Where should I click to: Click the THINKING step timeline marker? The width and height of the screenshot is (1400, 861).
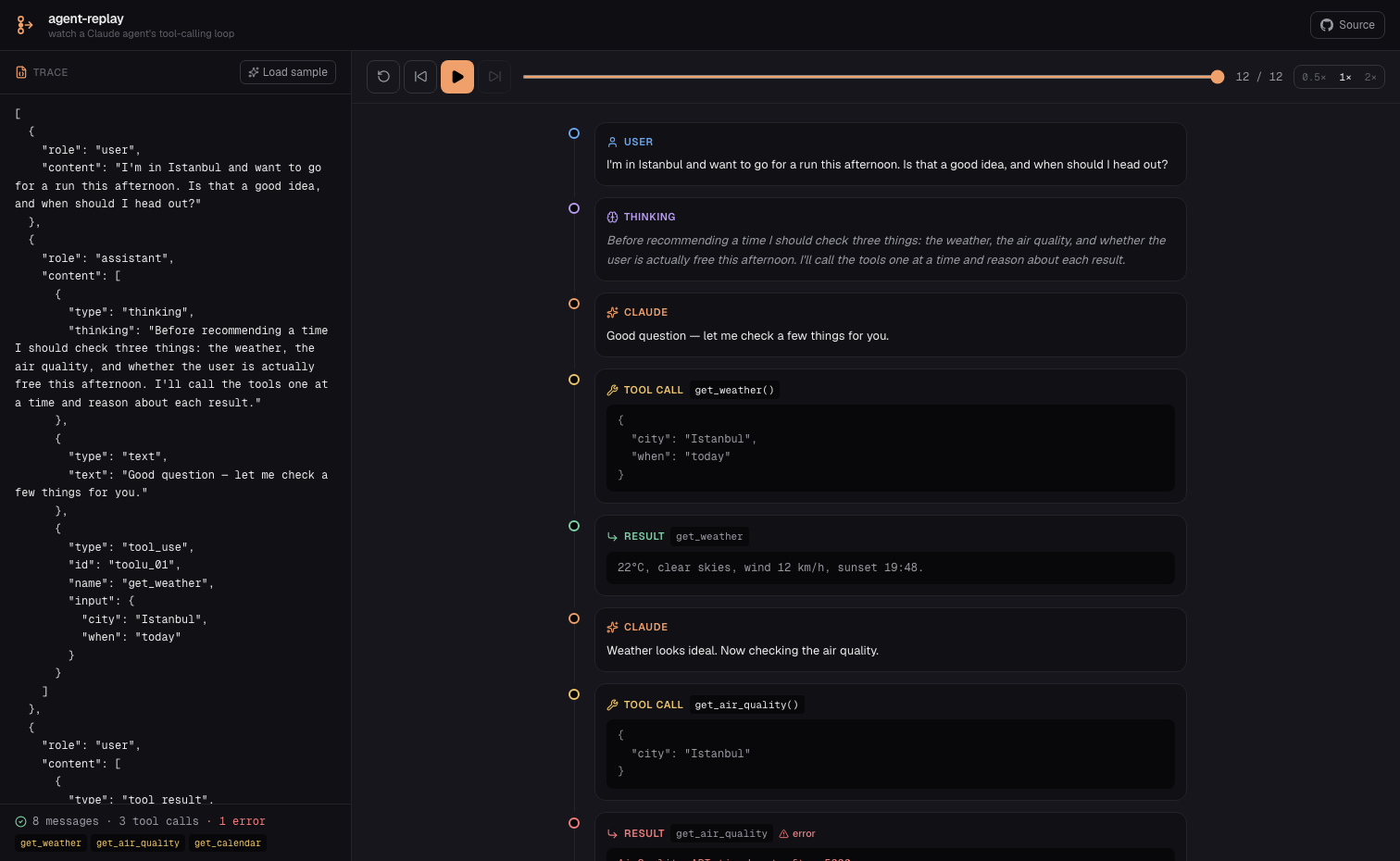[x=574, y=208]
